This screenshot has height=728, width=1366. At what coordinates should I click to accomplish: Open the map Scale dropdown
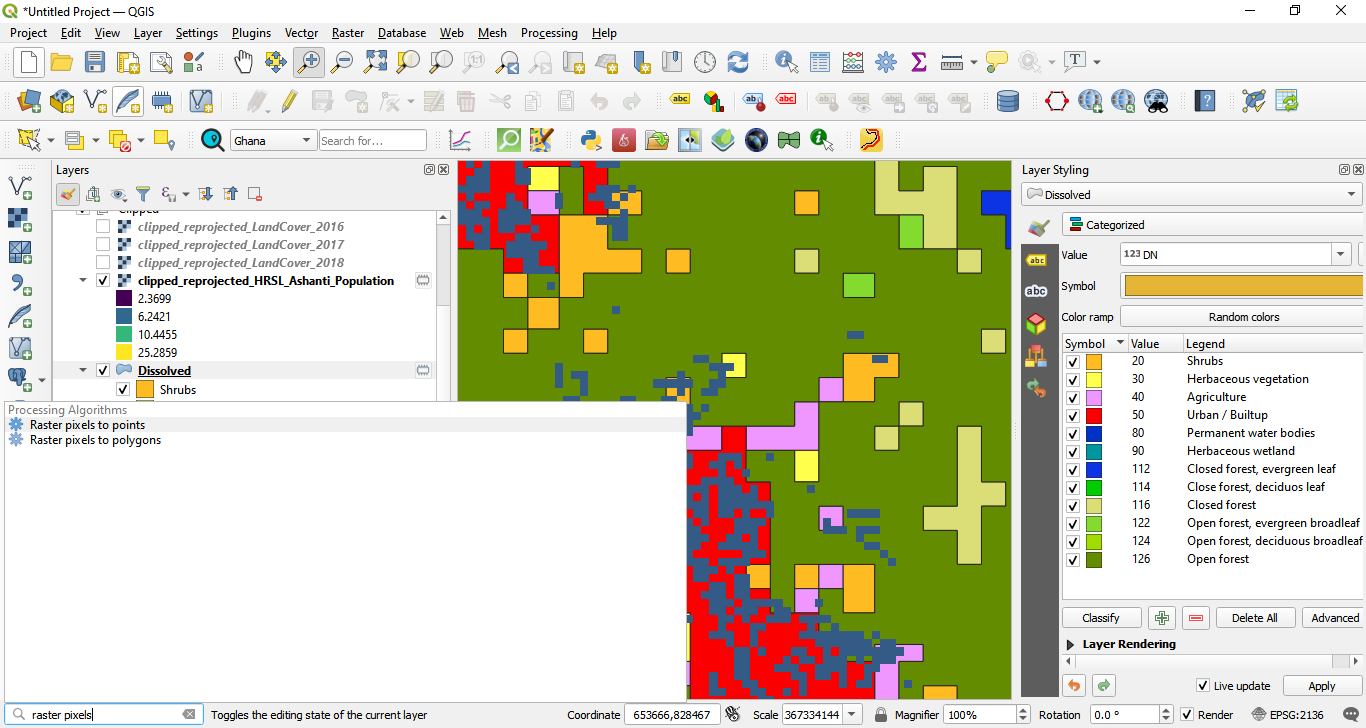[x=853, y=715]
